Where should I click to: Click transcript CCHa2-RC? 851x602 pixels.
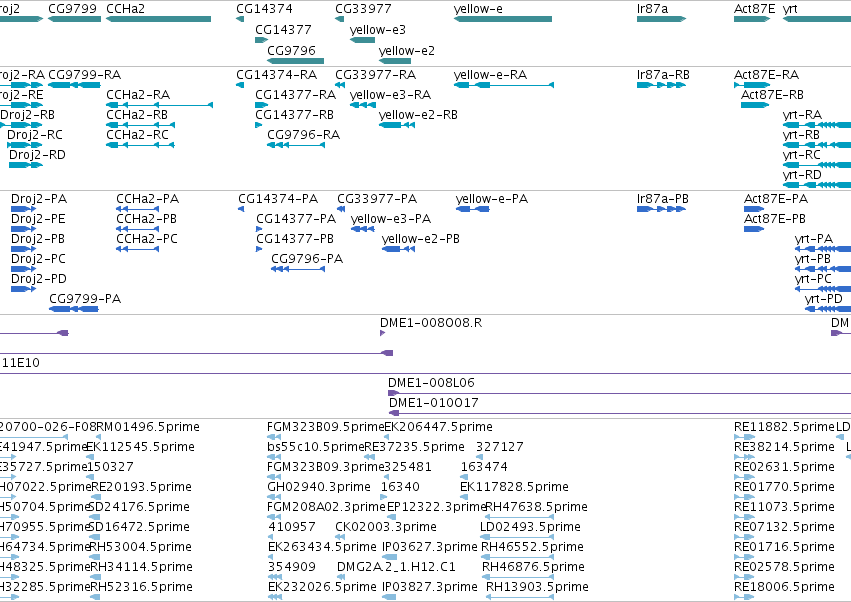coord(137,135)
